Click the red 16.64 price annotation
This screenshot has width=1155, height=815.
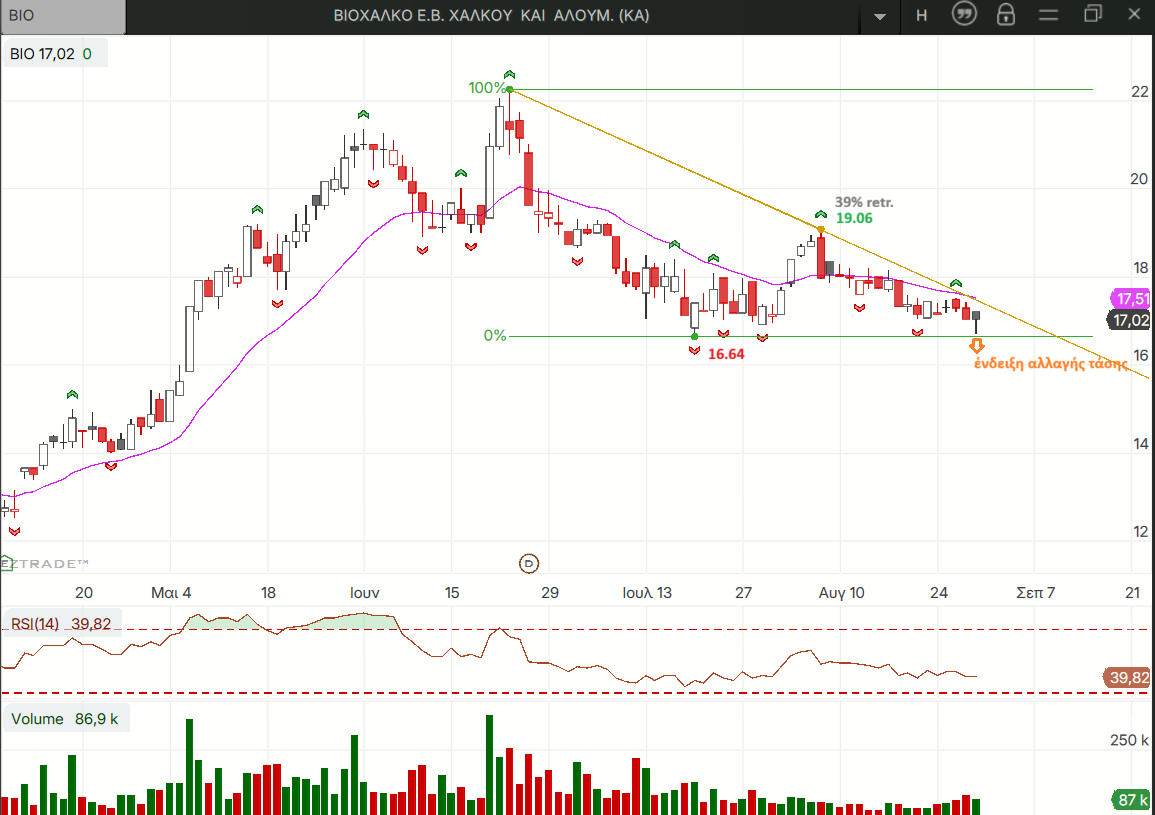coord(726,354)
